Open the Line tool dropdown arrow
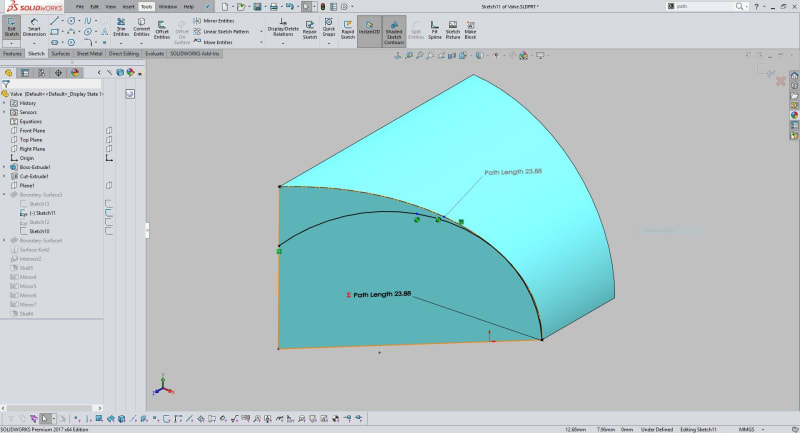 (x=62, y=21)
